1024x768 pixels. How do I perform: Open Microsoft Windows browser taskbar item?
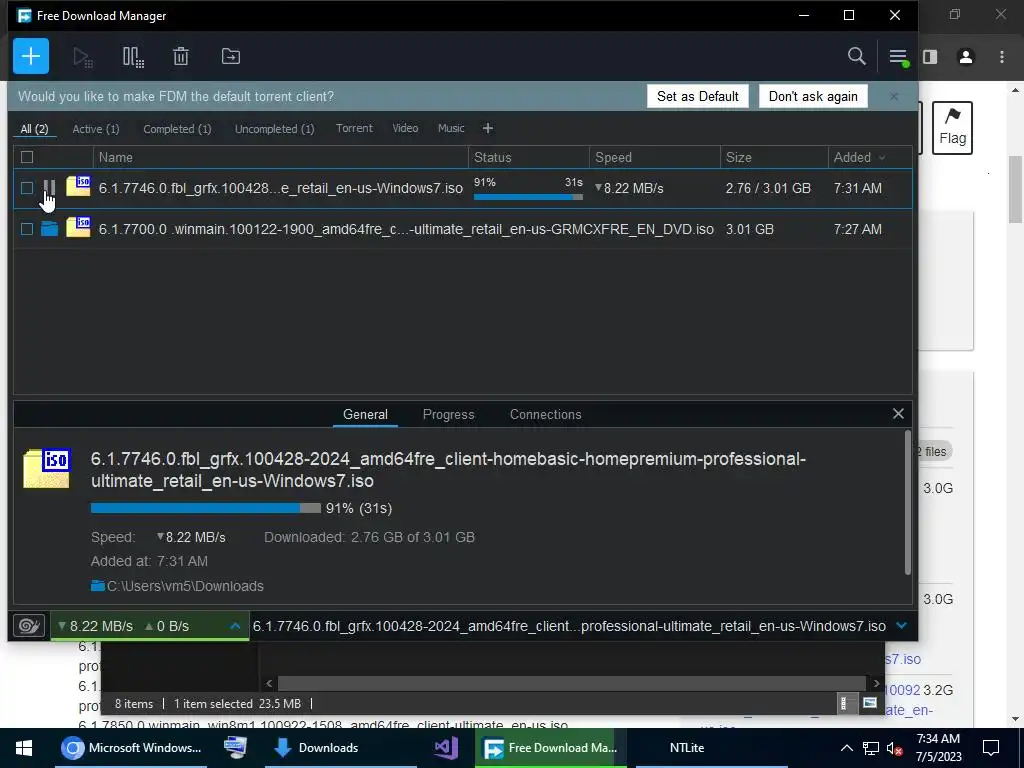pyautogui.click(x=132, y=748)
